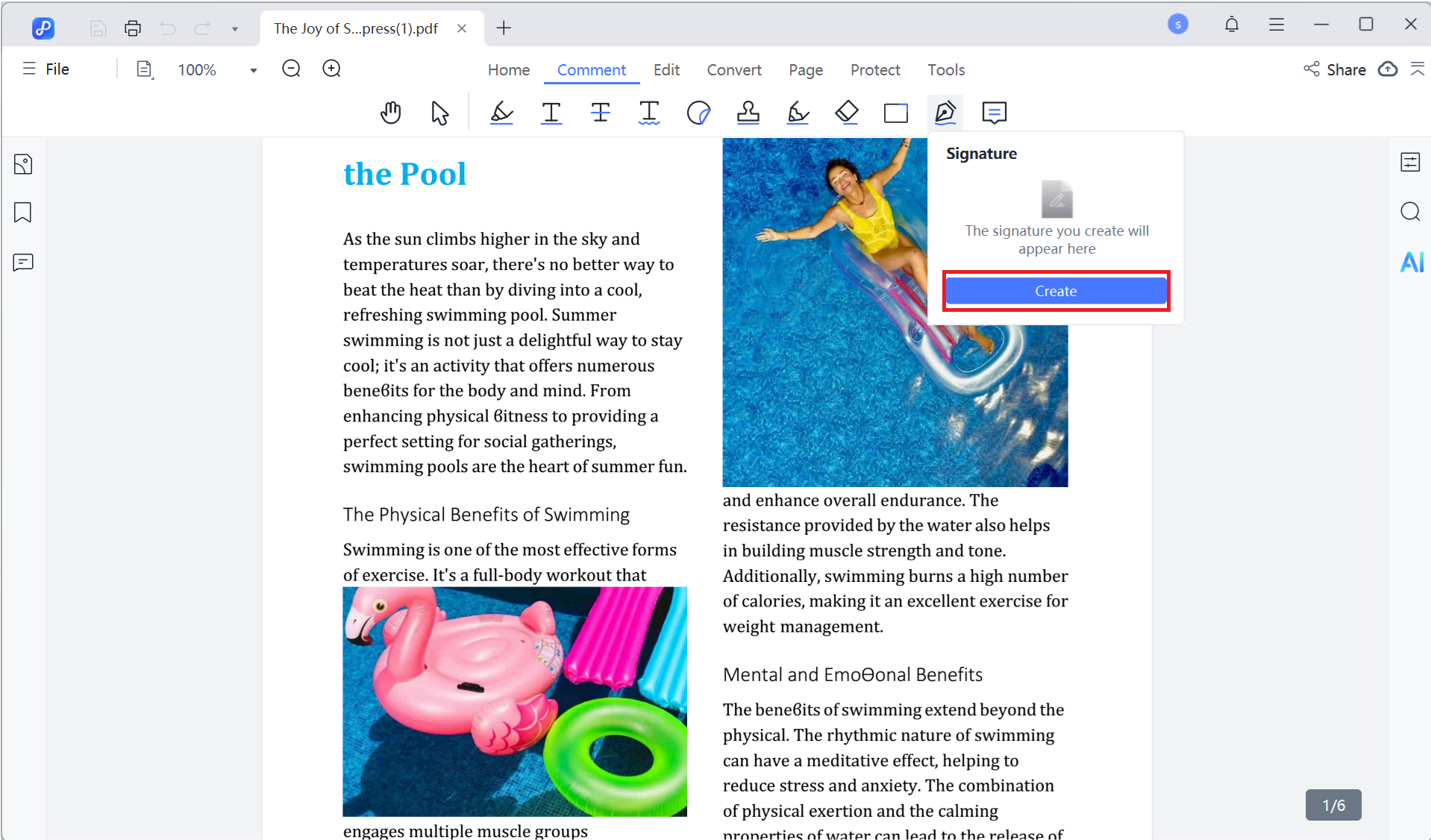The image size is (1431, 840).
Task: Choose the strikethrough text tool
Action: pos(600,113)
